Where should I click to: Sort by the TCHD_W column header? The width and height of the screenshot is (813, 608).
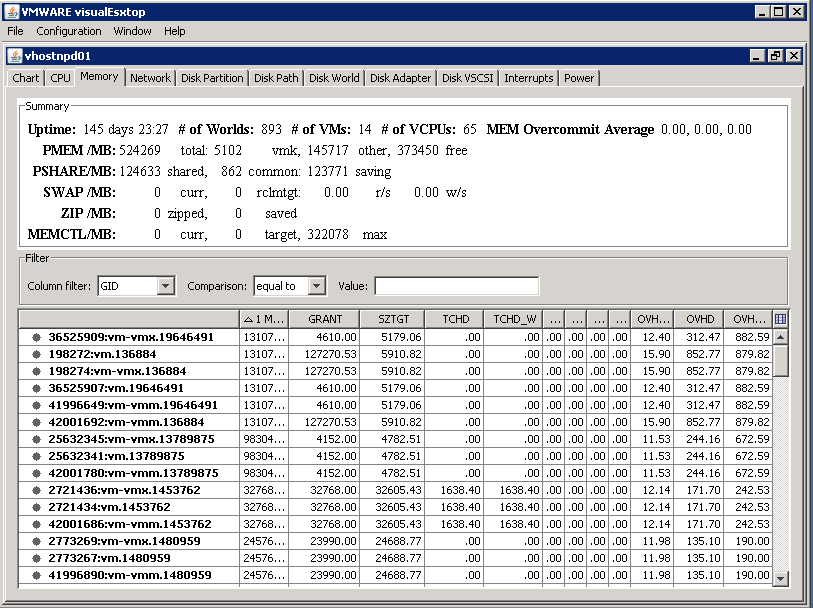click(513, 319)
